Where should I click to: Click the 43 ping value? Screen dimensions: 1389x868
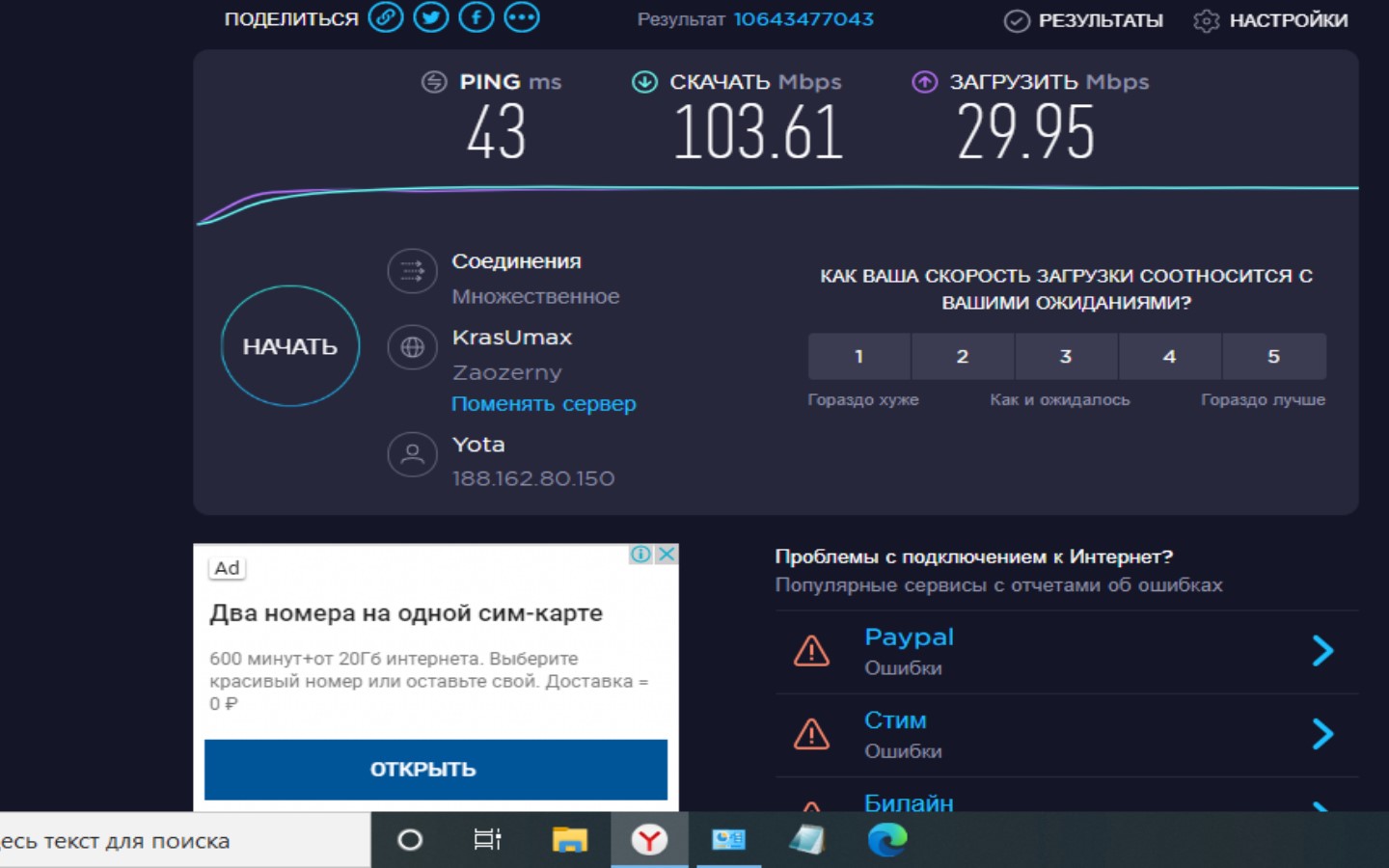coord(497,132)
